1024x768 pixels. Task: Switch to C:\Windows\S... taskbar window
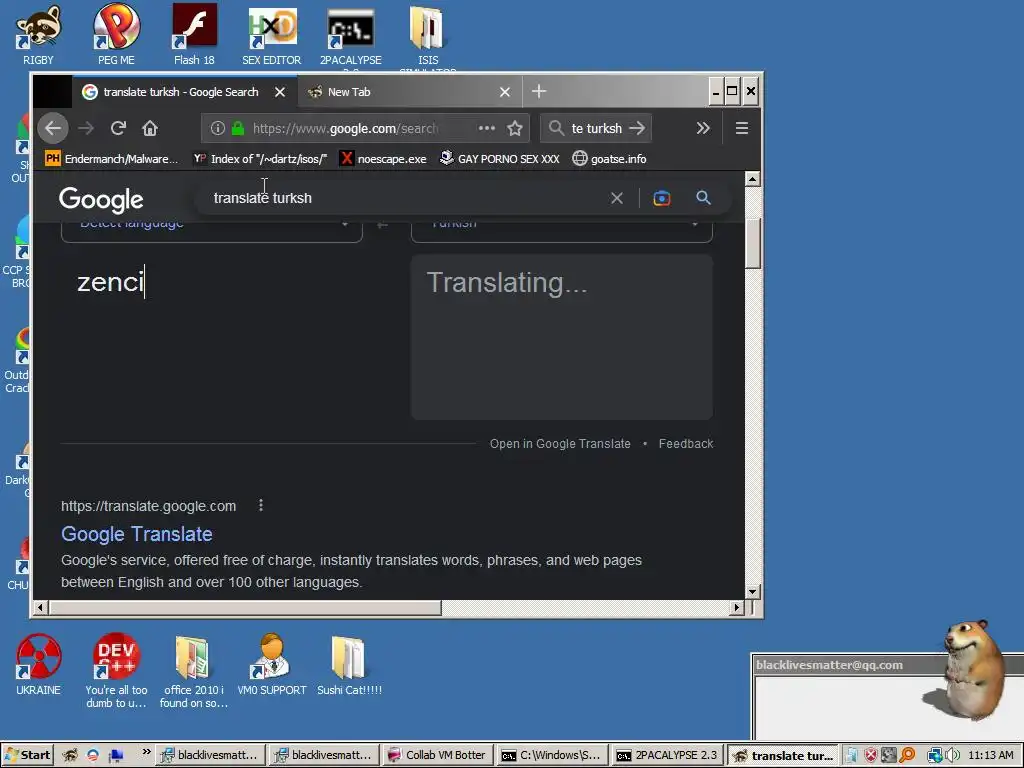pyautogui.click(x=551, y=755)
